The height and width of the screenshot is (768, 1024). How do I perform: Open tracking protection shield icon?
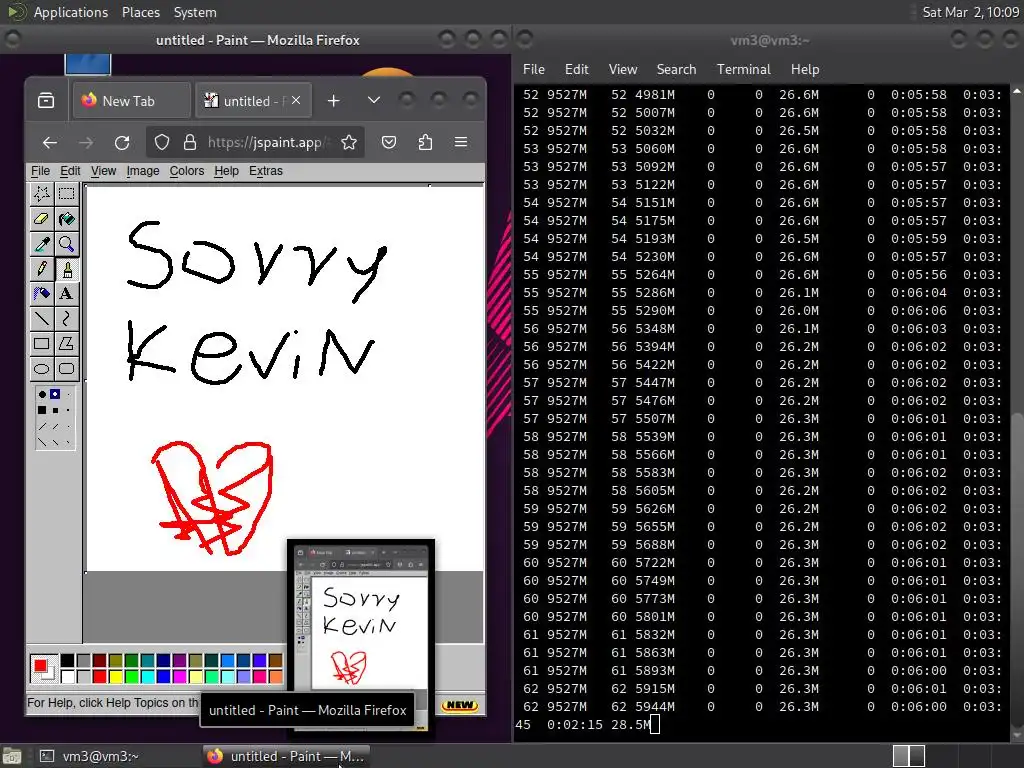click(x=162, y=142)
